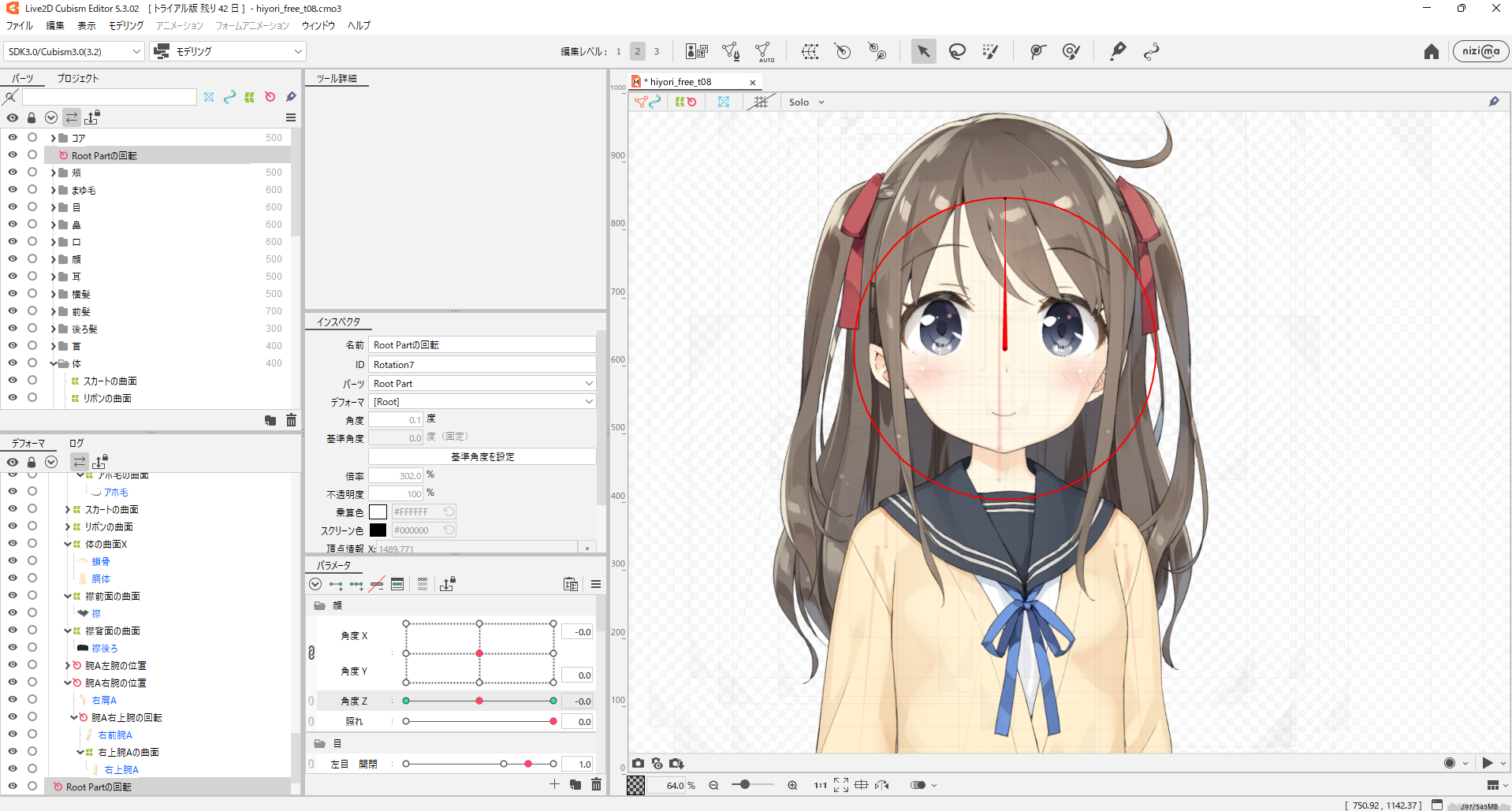The height and width of the screenshot is (811, 1512).
Task: Delete the selected parameter with trash icon
Action: 596,784
